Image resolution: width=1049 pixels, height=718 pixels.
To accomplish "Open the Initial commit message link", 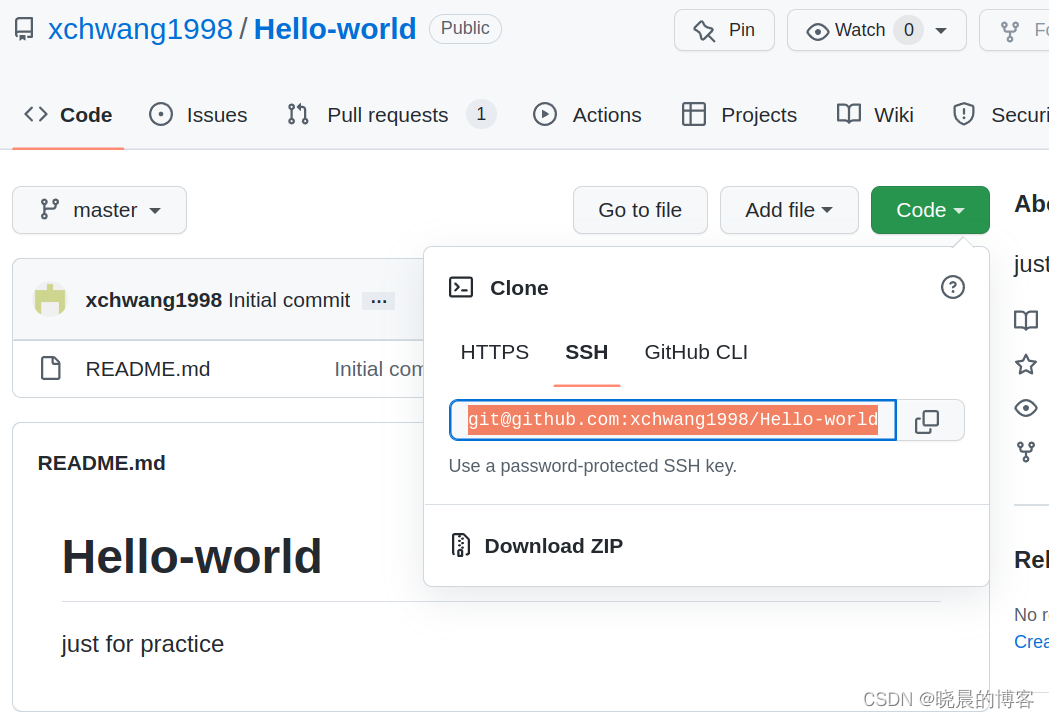I will point(289,300).
